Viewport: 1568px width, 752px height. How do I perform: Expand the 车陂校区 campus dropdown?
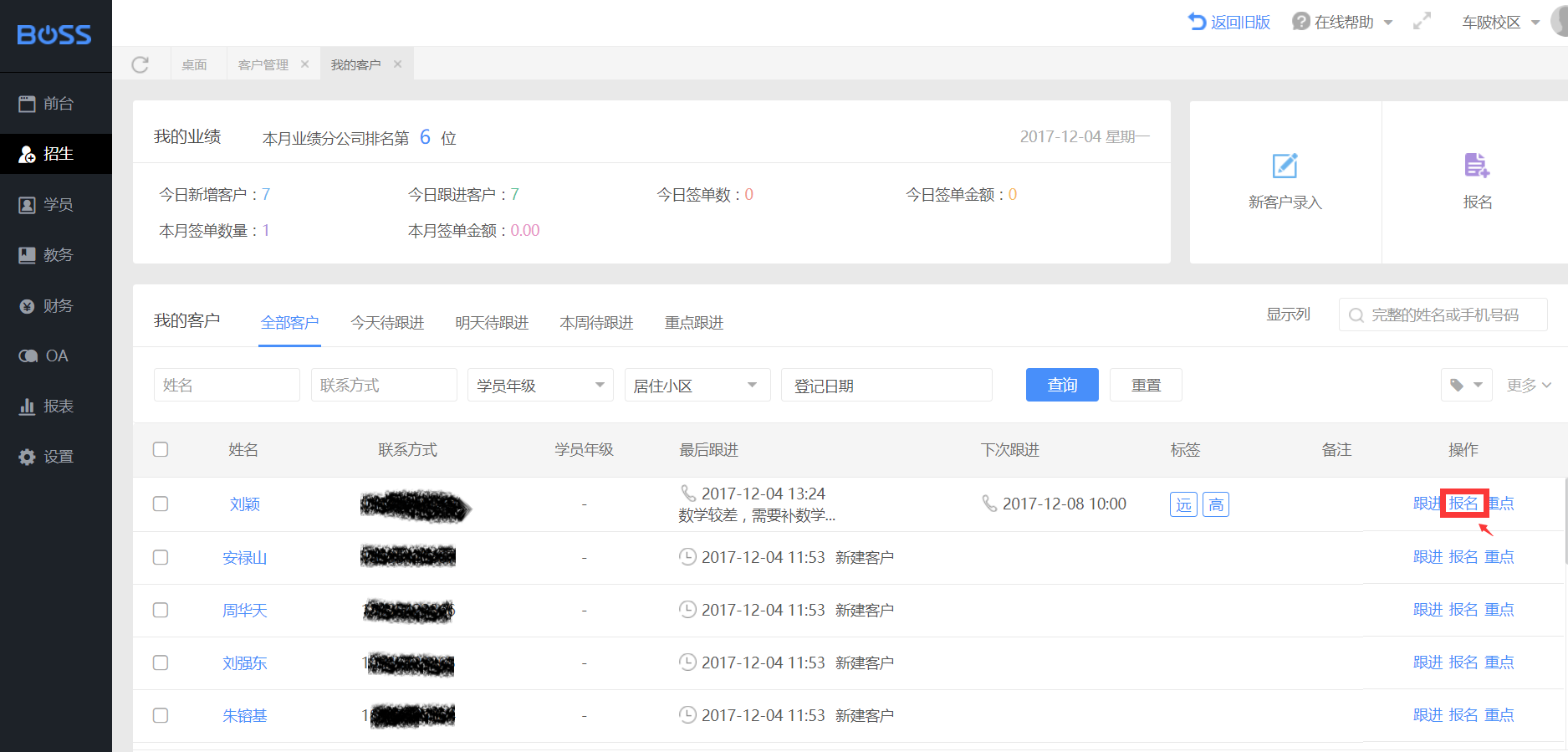(1500, 23)
